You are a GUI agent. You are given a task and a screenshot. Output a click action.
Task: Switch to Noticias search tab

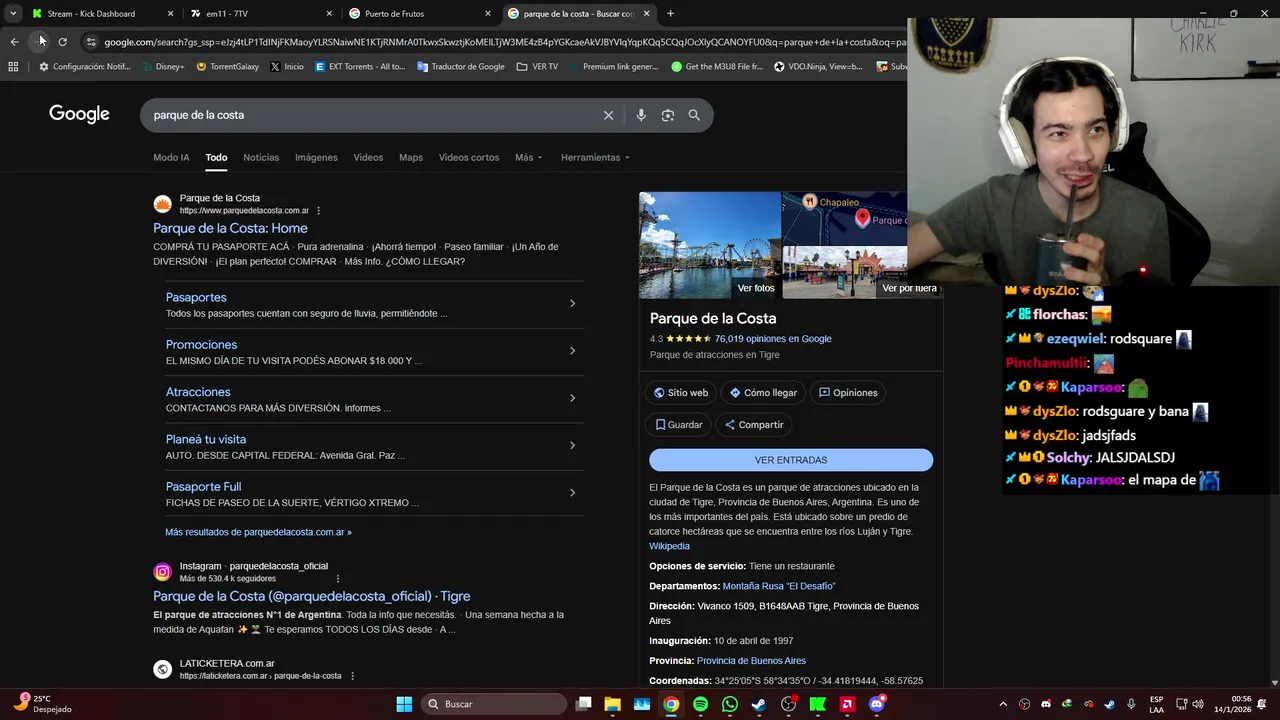(261, 157)
